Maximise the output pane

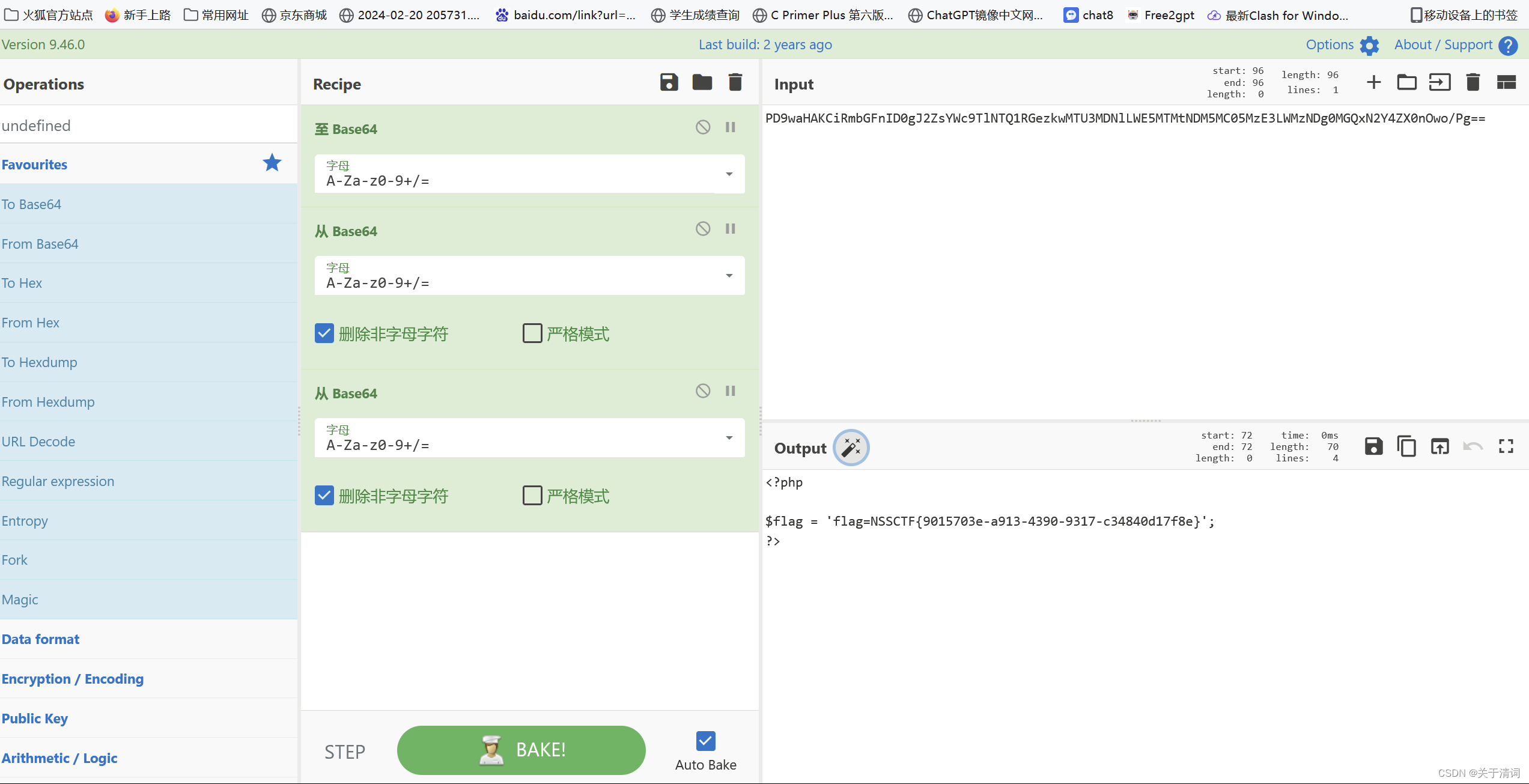point(1506,446)
